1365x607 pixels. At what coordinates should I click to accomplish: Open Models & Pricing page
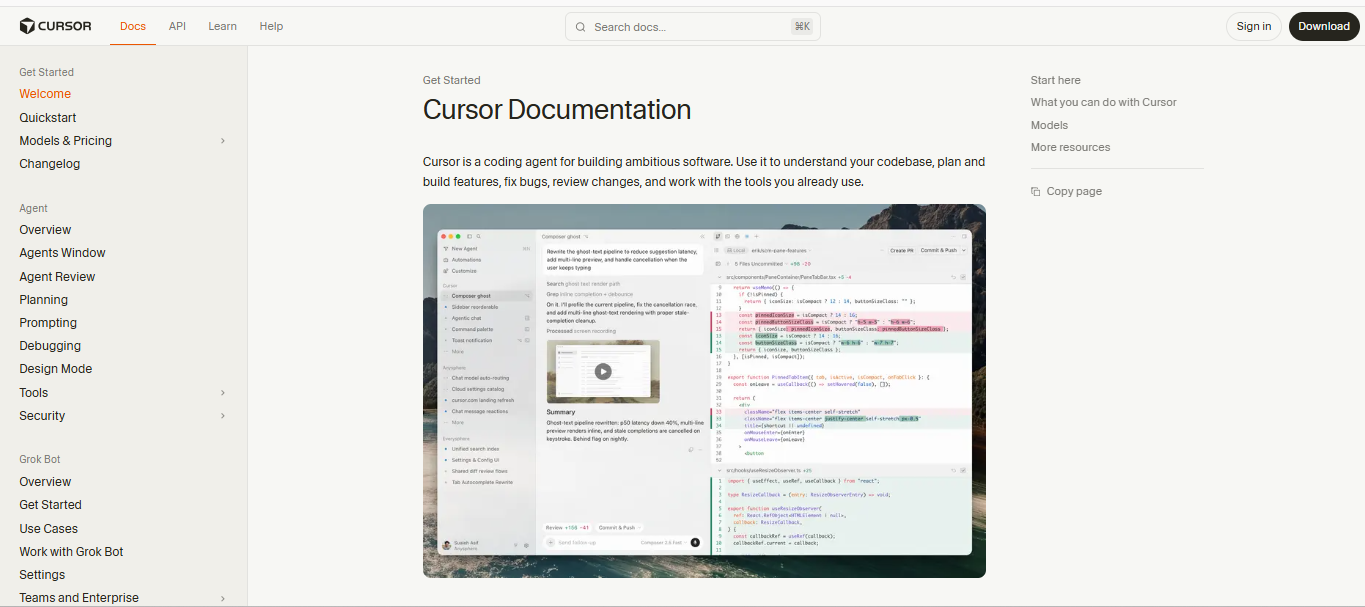[x=66, y=141]
